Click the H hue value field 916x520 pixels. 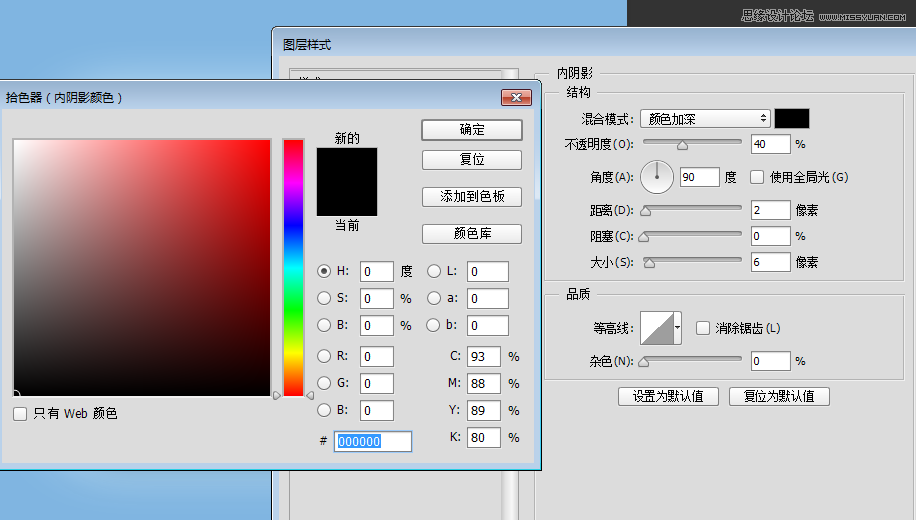coord(377,272)
